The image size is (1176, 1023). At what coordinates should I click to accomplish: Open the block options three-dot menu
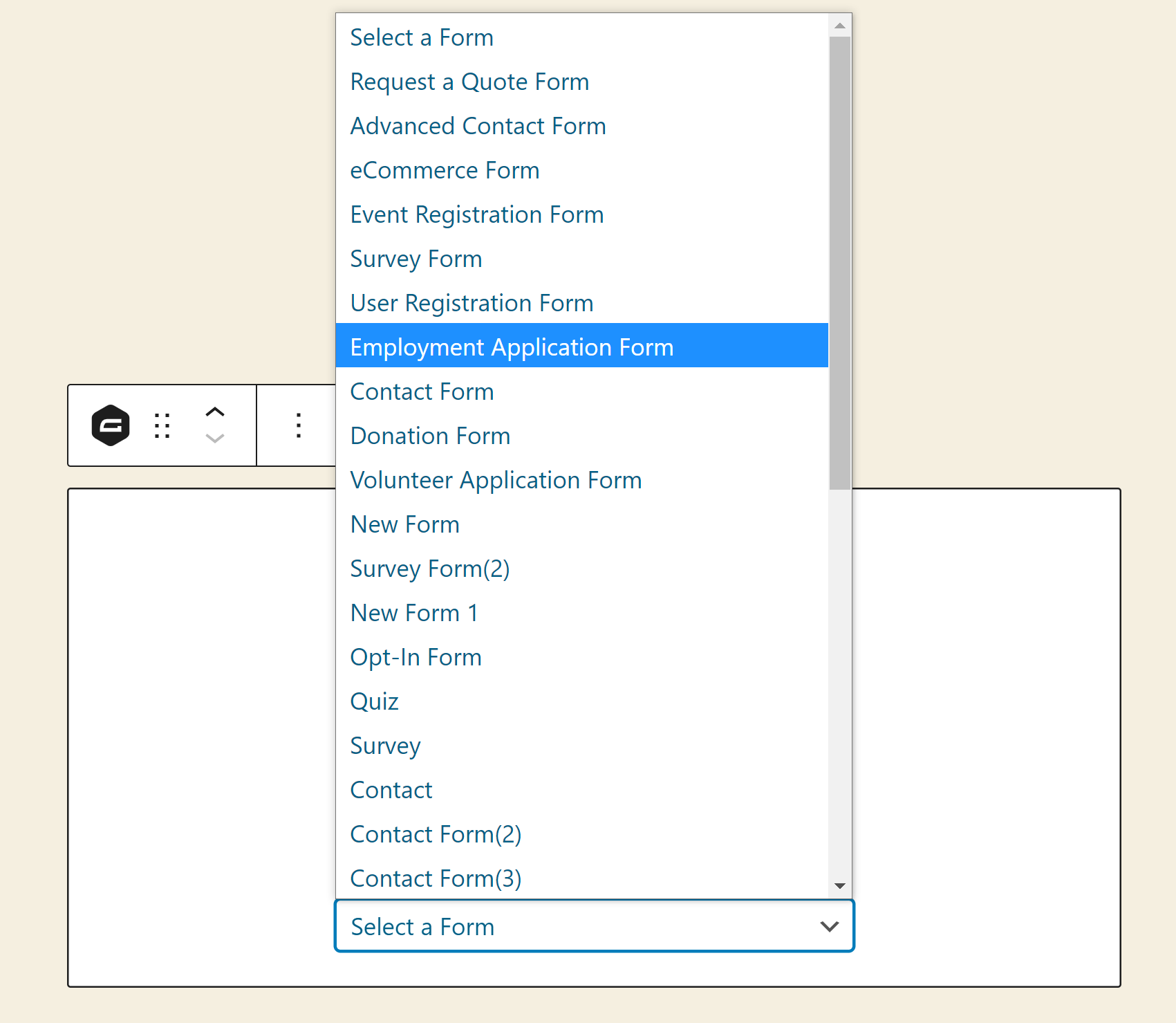(297, 425)
